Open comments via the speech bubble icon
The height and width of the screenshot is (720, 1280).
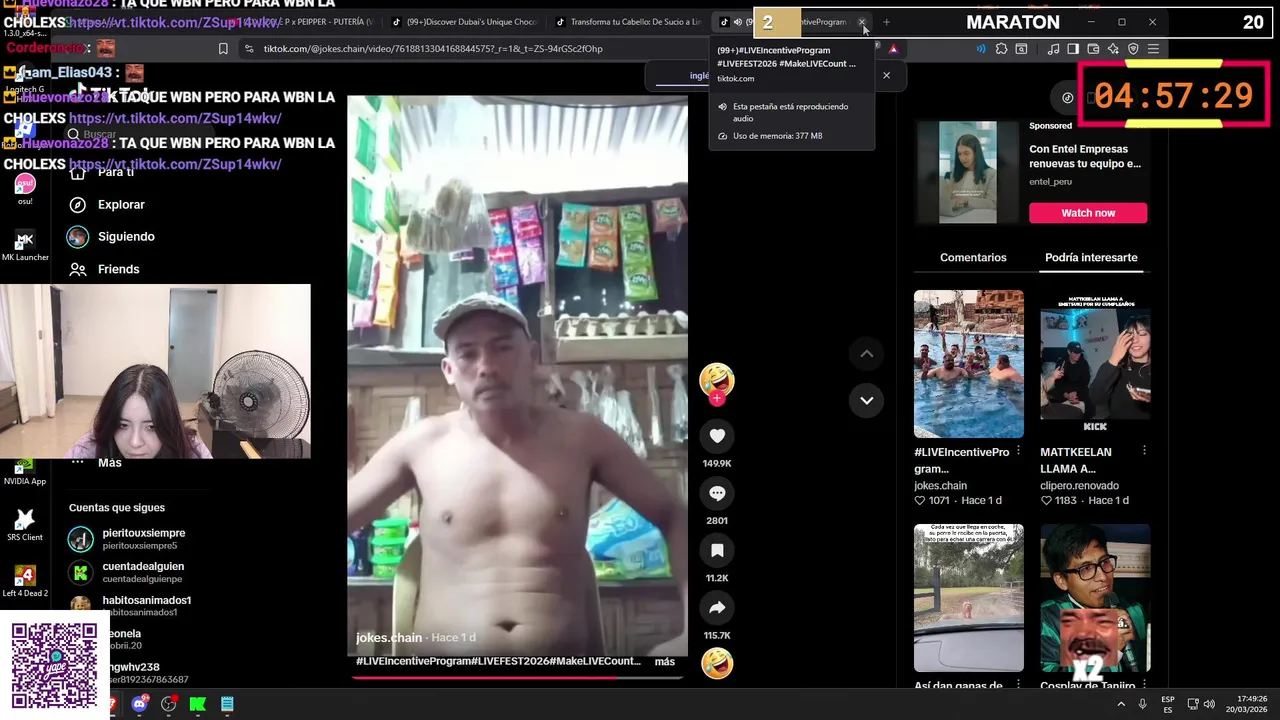click(717, 493)
